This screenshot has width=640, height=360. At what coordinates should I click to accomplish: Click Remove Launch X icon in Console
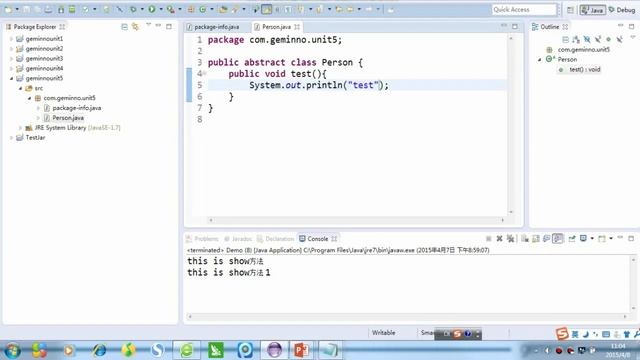click(499, 239)
